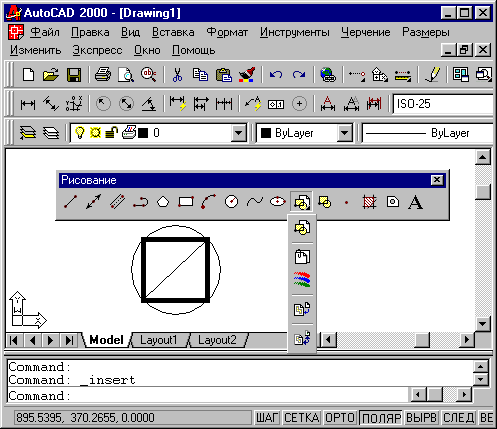Toggle ПОЛЯР polar tracking
The width and height of the screenshot is (497, 429).
381,418
